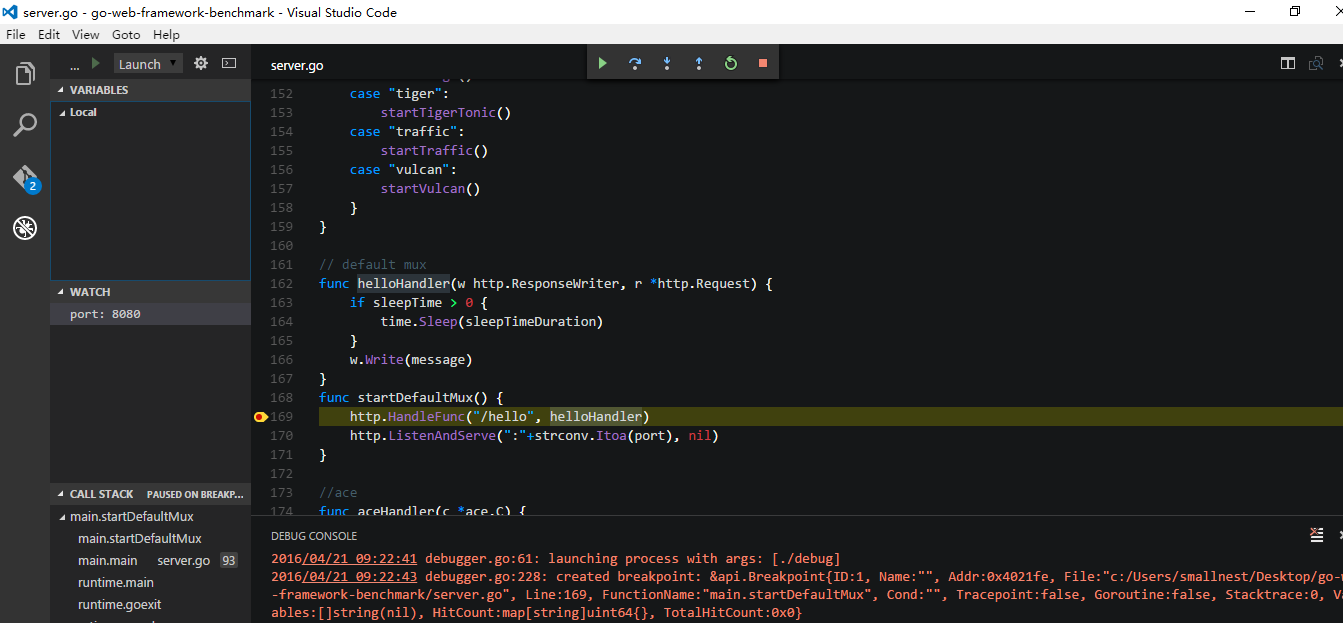Toggle the breakpoint on line 169
The height and width of the screenshot is (623, 1343).
(x=261, y=416)
